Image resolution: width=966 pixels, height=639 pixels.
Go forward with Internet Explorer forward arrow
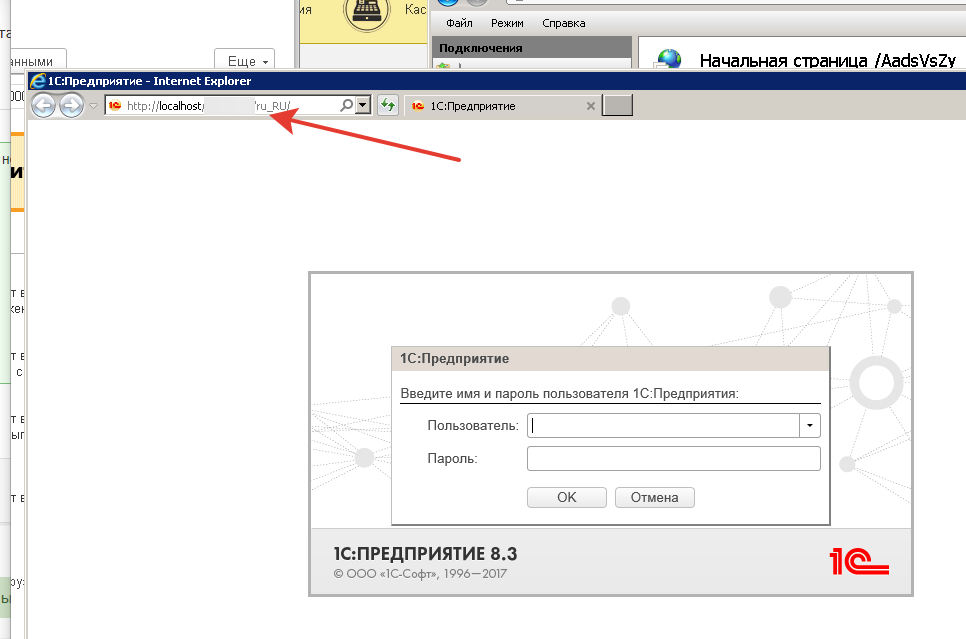pyautogui.click(x=71, y=106)
